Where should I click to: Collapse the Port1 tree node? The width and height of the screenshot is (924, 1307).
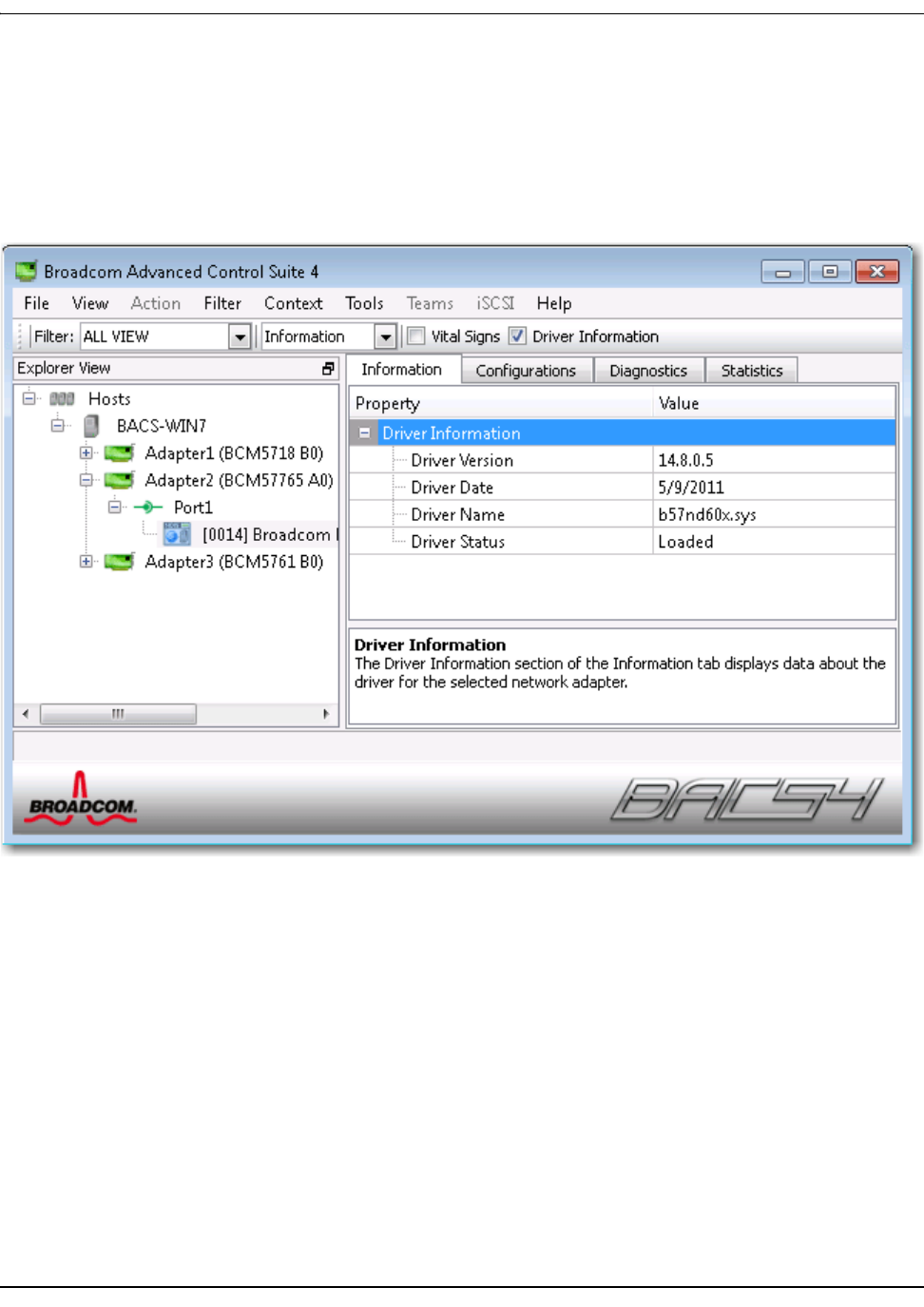(115, 507)
